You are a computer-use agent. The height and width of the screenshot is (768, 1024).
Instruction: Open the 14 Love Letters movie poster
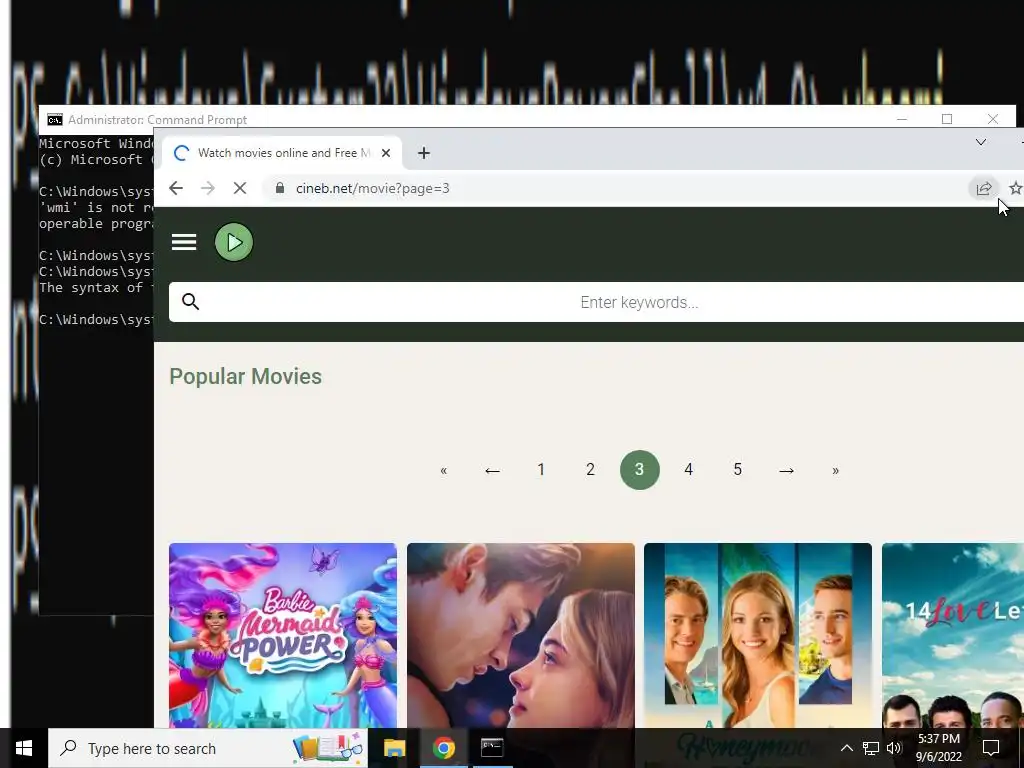953,635
